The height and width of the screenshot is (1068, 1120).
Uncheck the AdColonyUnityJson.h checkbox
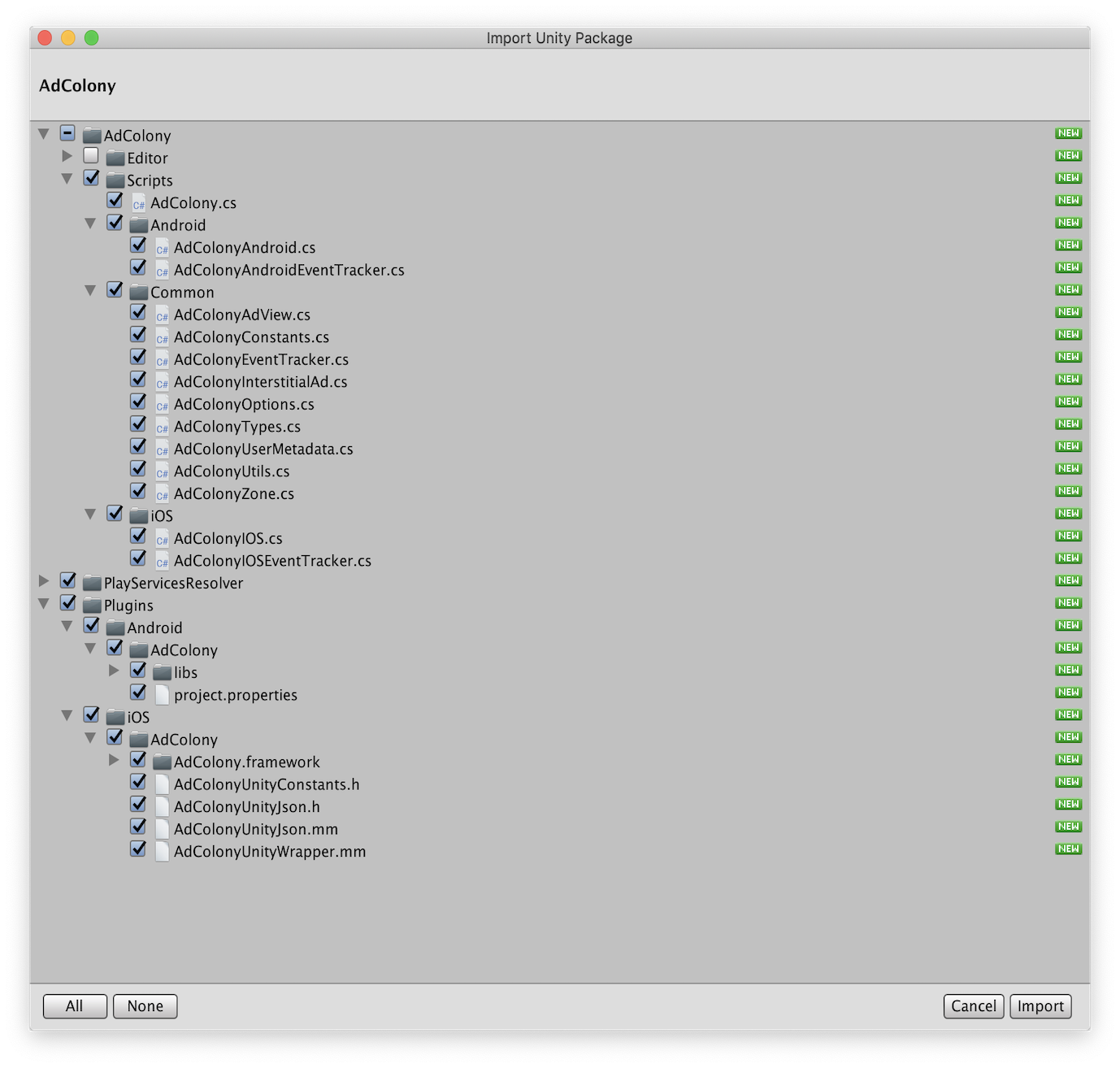138,803
